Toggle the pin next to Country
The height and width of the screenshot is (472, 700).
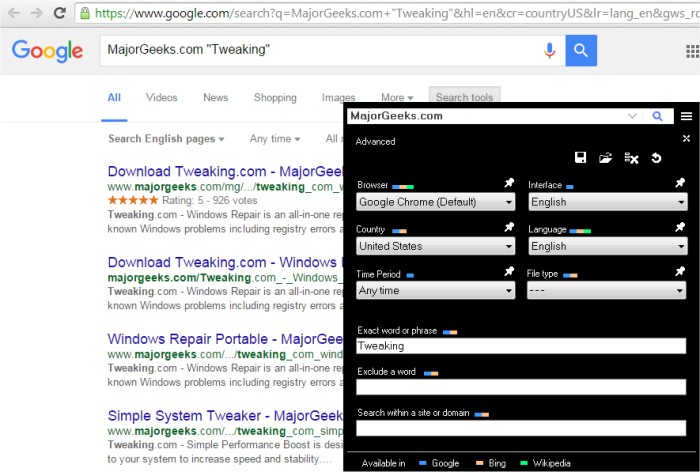pyautogui.click(x=509, y=227)
